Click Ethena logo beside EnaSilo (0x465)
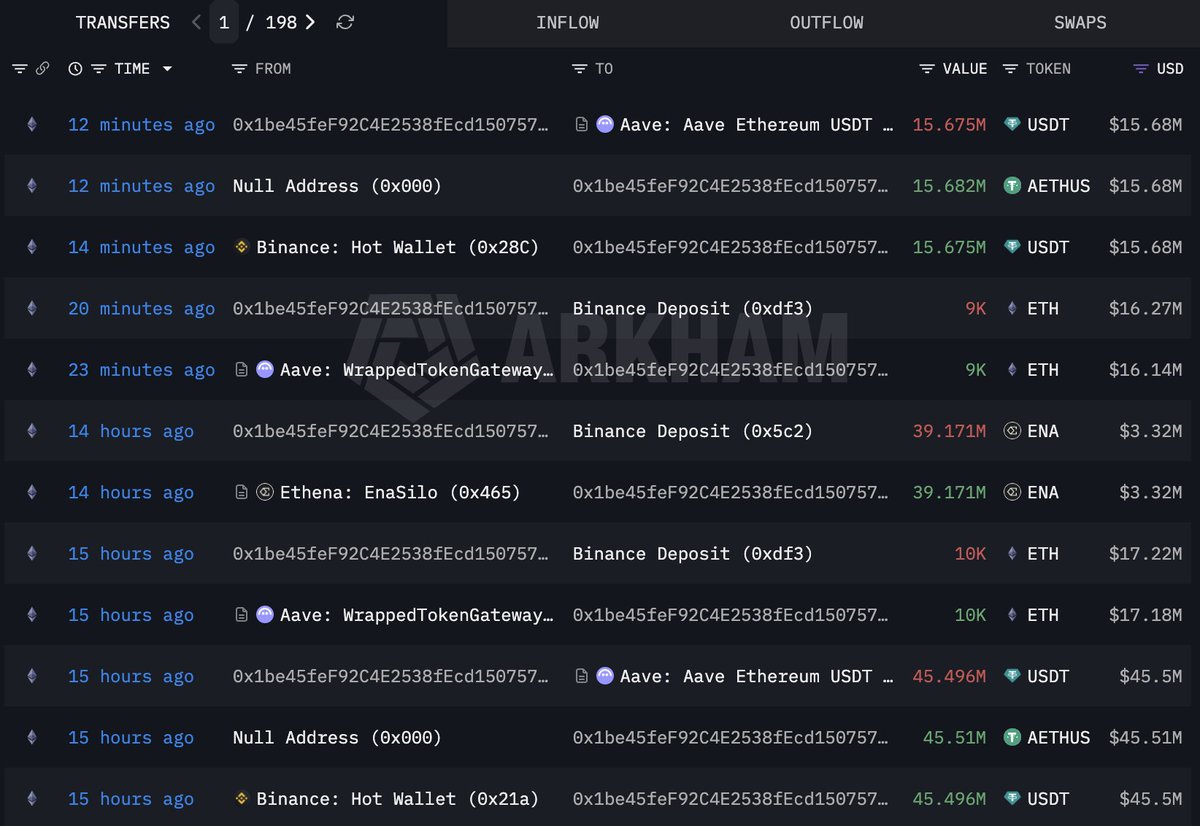Image resolution: width=1200 pixels, height=826 pixels. 265,492
